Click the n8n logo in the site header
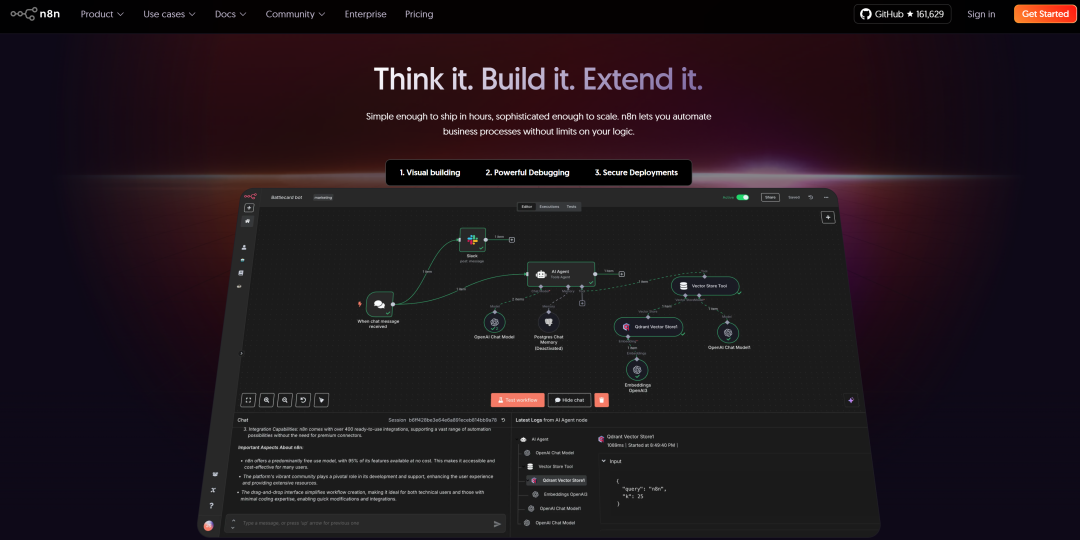This screenshot has width=1080, height=540. [x=35, y=14]
